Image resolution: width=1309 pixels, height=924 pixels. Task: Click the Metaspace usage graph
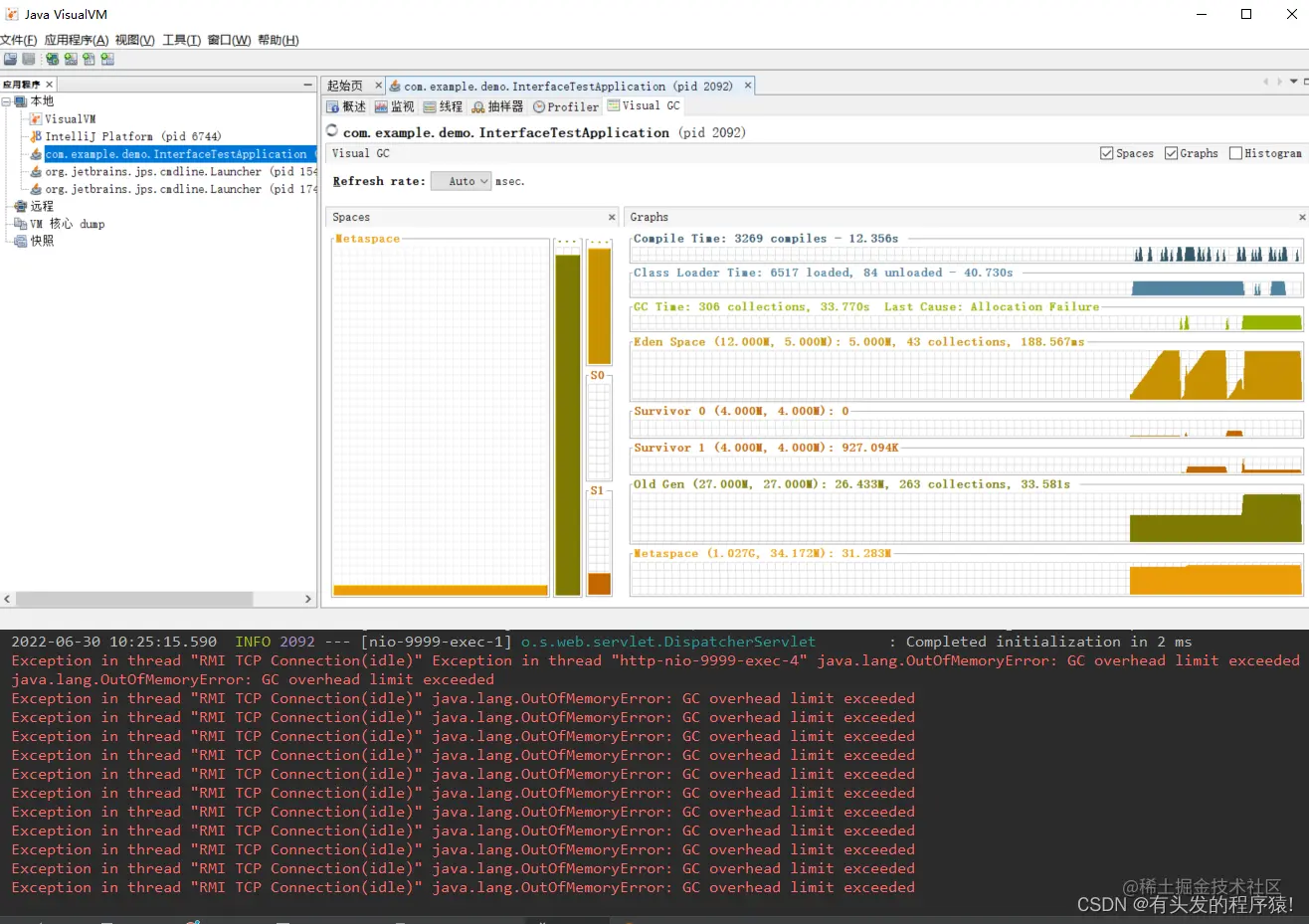pyautogui.click(x=966, y=579)
